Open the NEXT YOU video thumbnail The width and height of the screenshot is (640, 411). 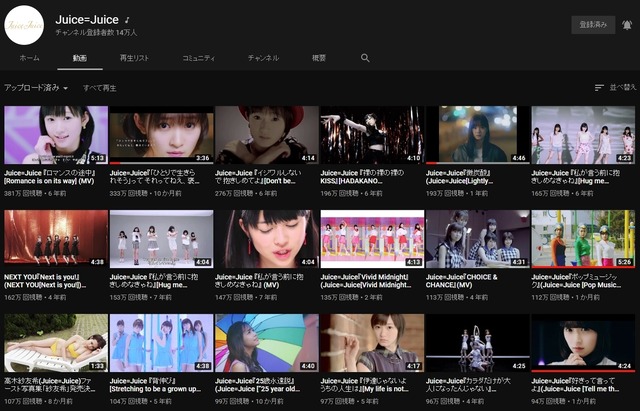pyautogui.click(x=56, y=239)
